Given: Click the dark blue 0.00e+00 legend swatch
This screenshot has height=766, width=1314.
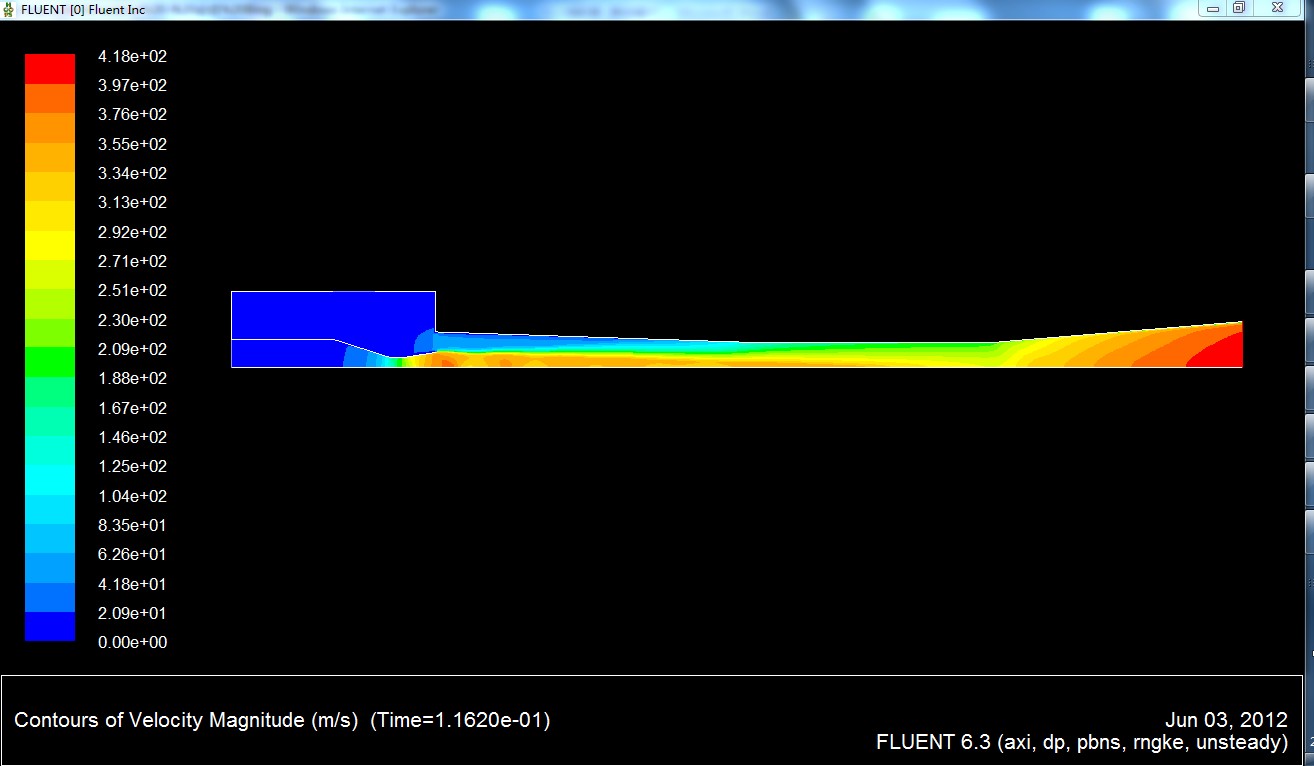Looking at the screenshot, I should tap(50, 627).
